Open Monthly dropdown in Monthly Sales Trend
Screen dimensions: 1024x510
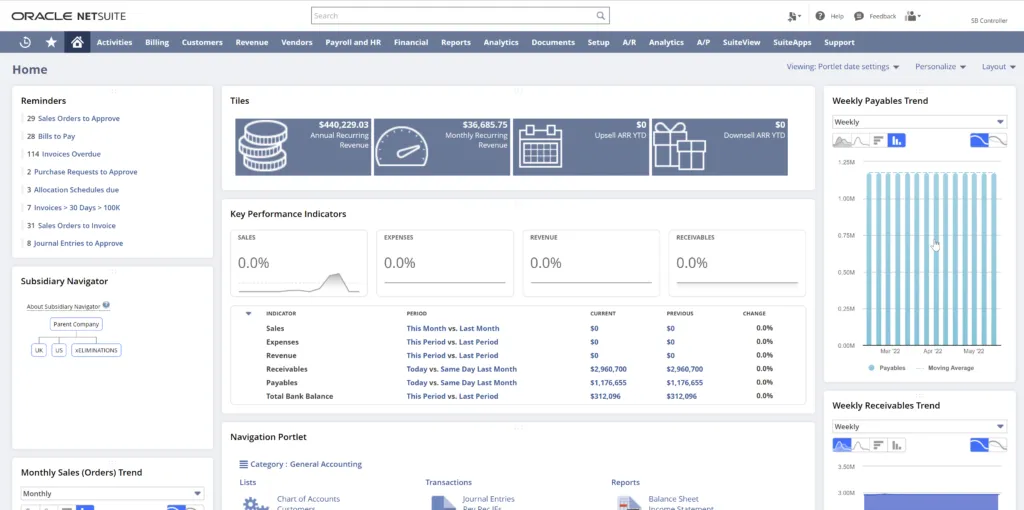(112, 494)
